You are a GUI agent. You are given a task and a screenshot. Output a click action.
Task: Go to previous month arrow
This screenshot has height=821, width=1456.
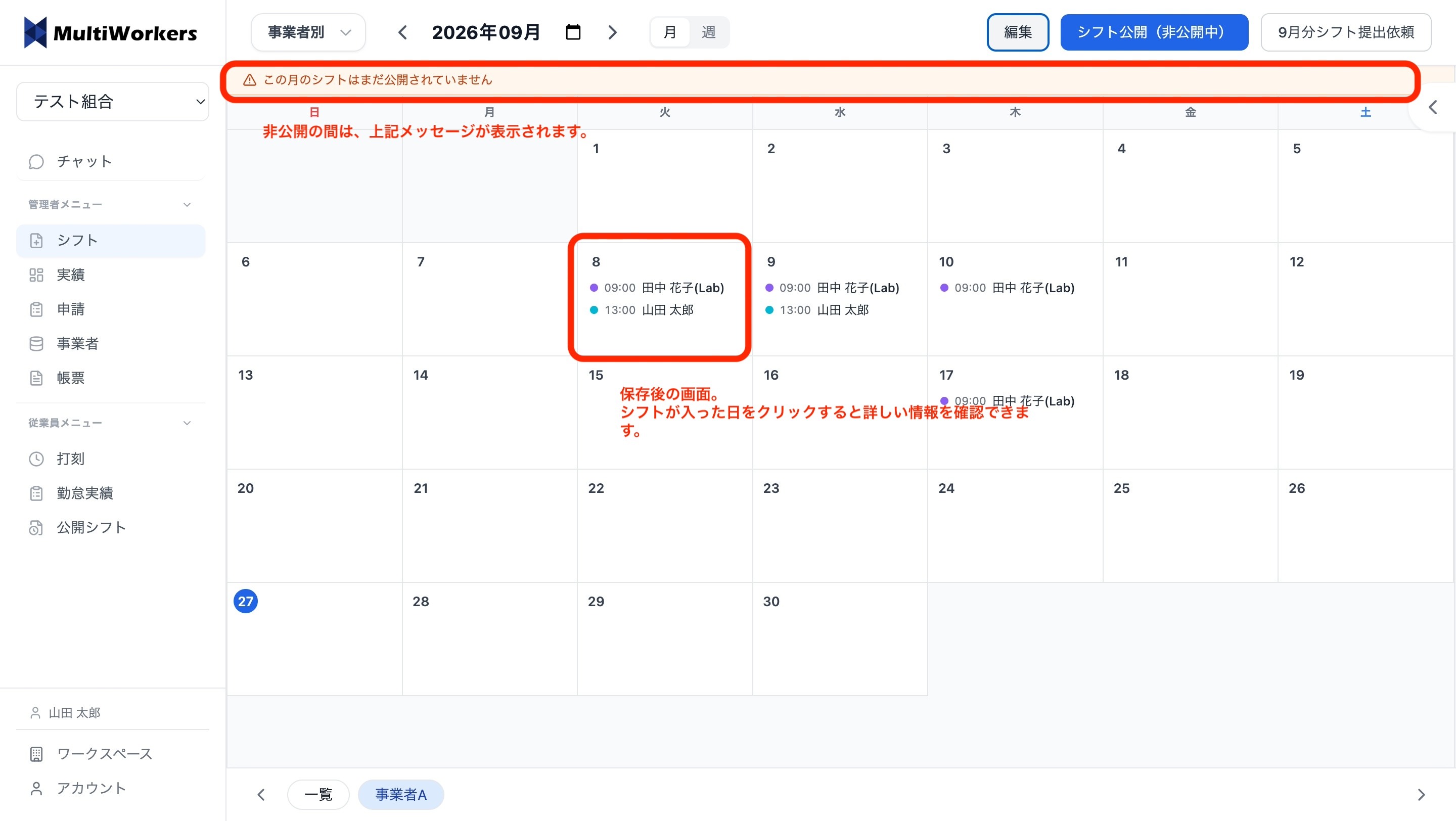point(402,32)
